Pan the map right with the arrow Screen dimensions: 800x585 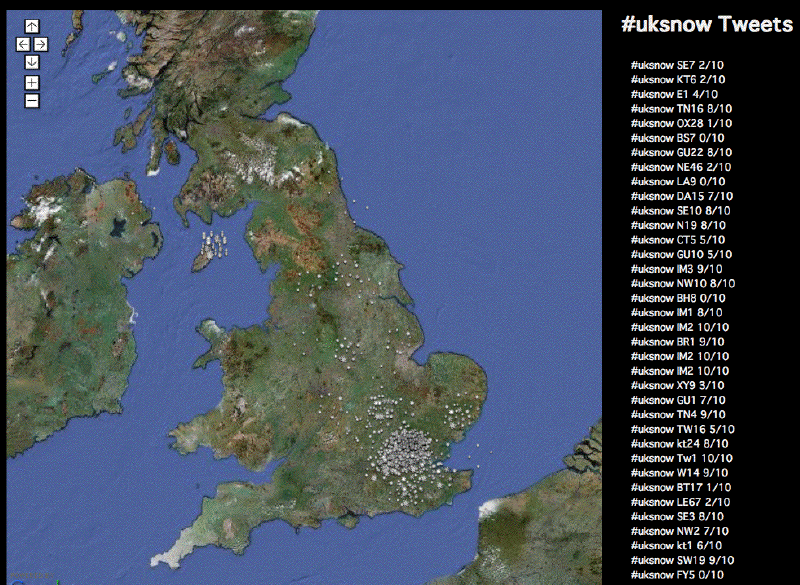coord(41,44)
